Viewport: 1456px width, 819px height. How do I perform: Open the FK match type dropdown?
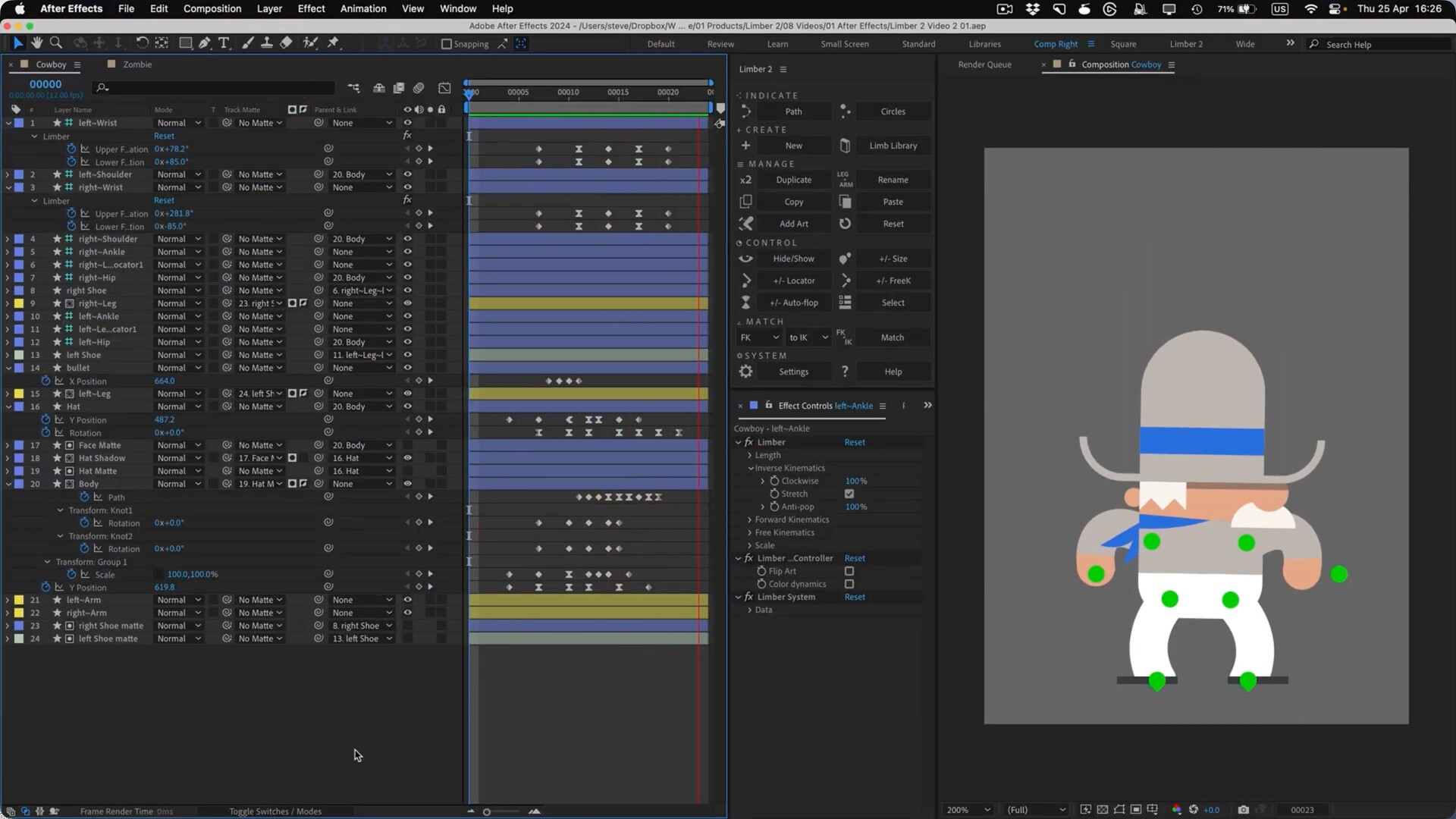[758, 337]
